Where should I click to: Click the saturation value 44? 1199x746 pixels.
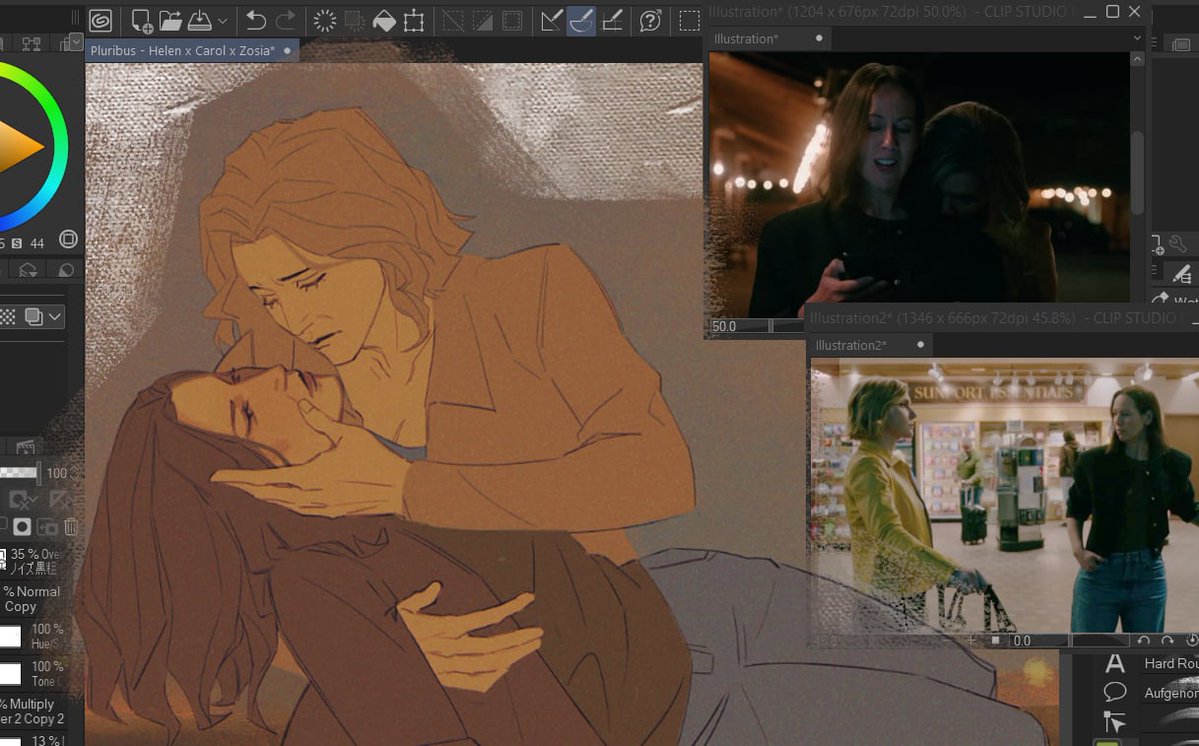[37, 243]
